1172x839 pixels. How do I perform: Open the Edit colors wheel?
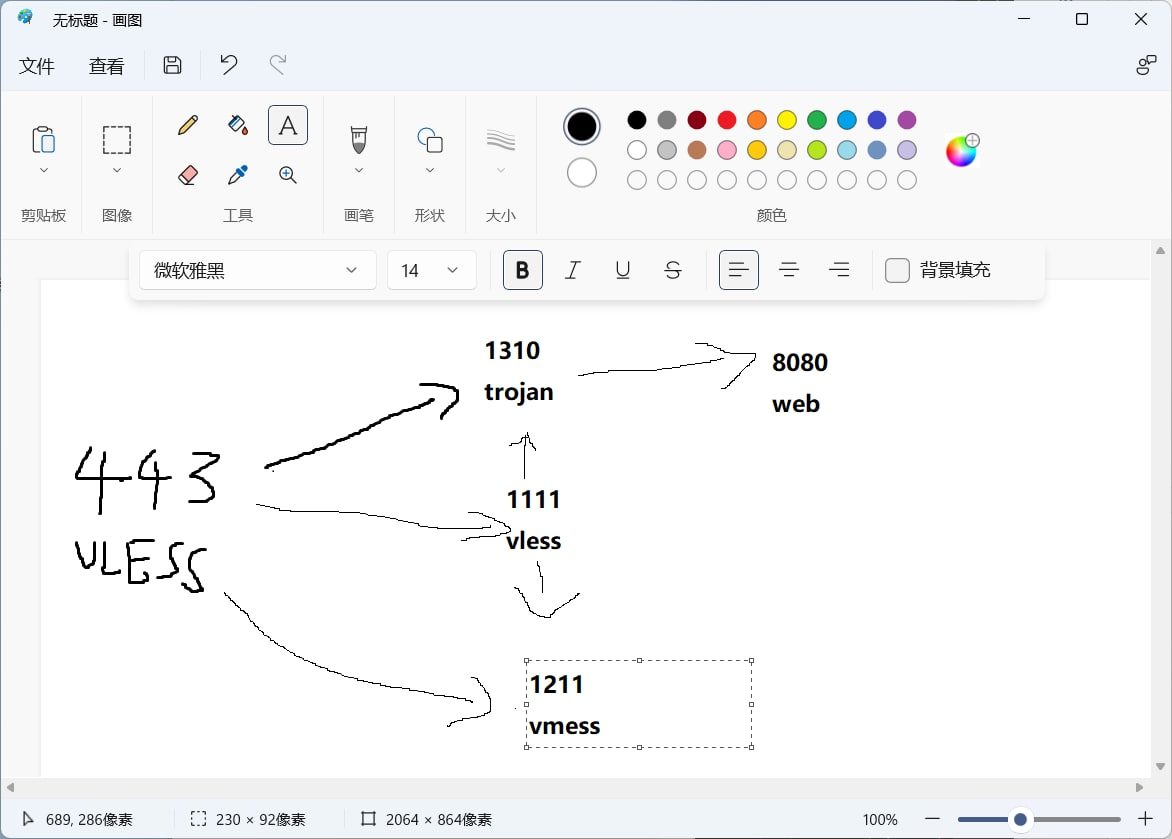pyautogui.click(x=962, y=150)
